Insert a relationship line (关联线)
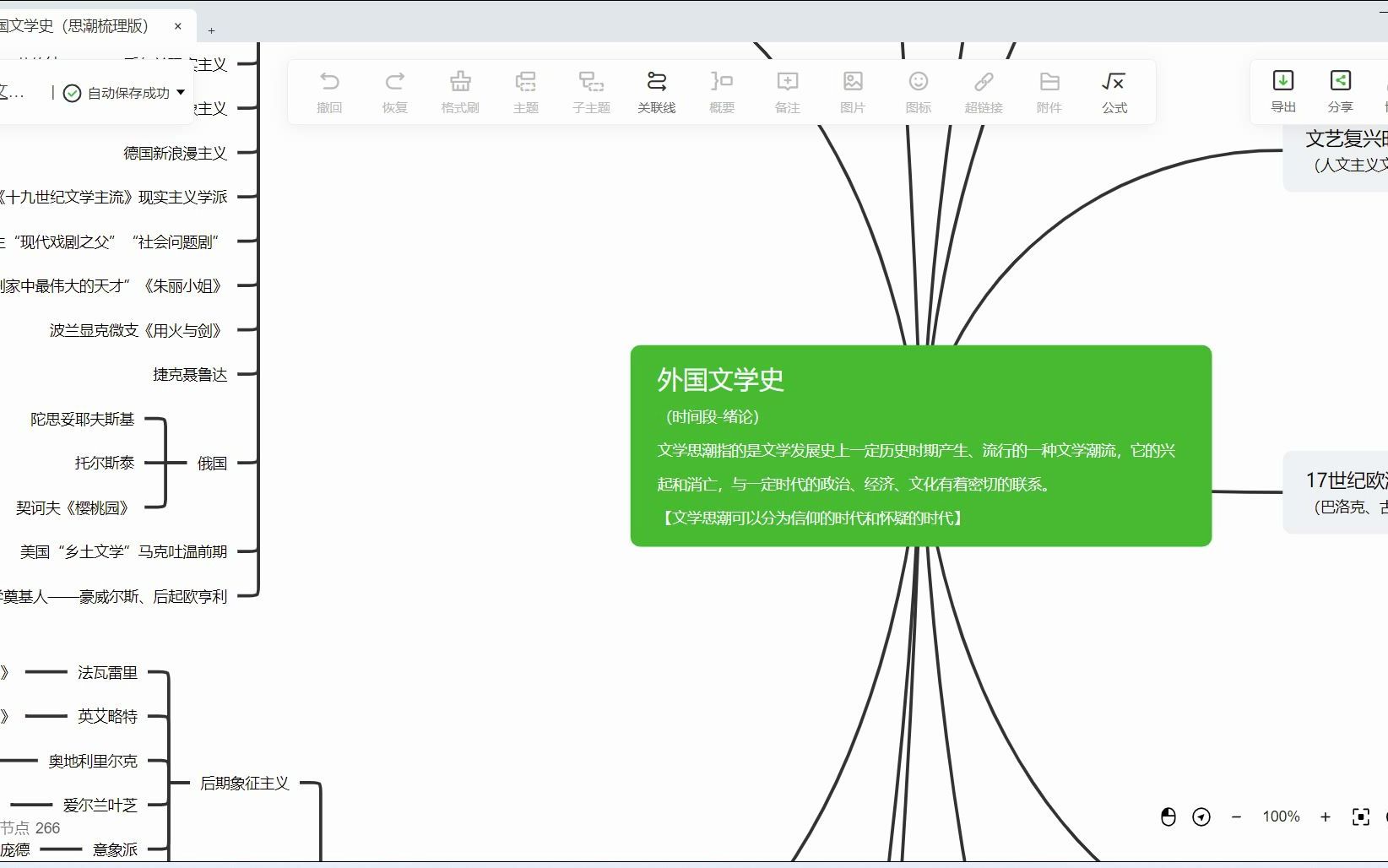The image size is (1388, 868). pos(657,92)
